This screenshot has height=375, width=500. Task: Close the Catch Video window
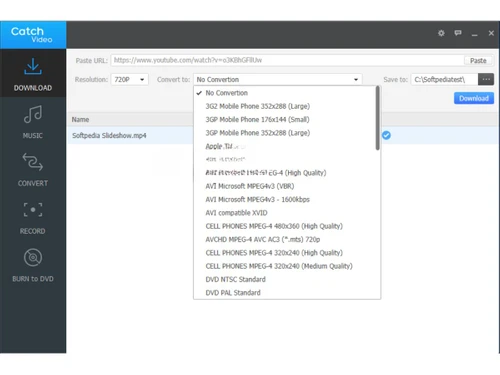(x=491, y=33)
